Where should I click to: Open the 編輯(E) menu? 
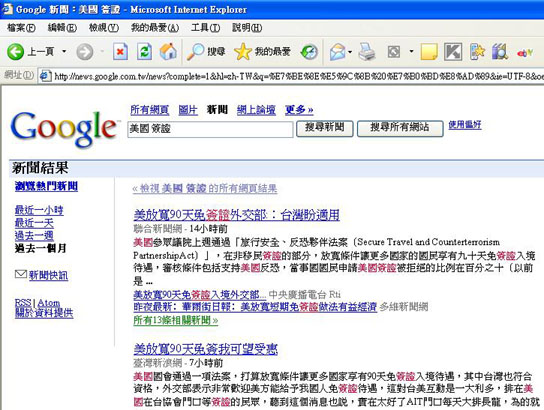pos(62,28)
